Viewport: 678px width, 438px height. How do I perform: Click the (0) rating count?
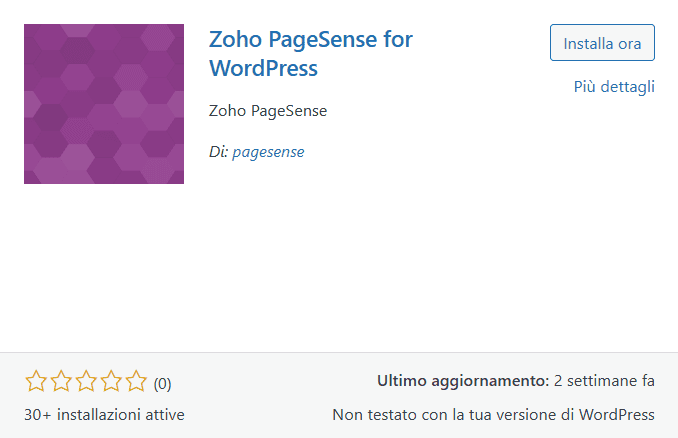163,384
